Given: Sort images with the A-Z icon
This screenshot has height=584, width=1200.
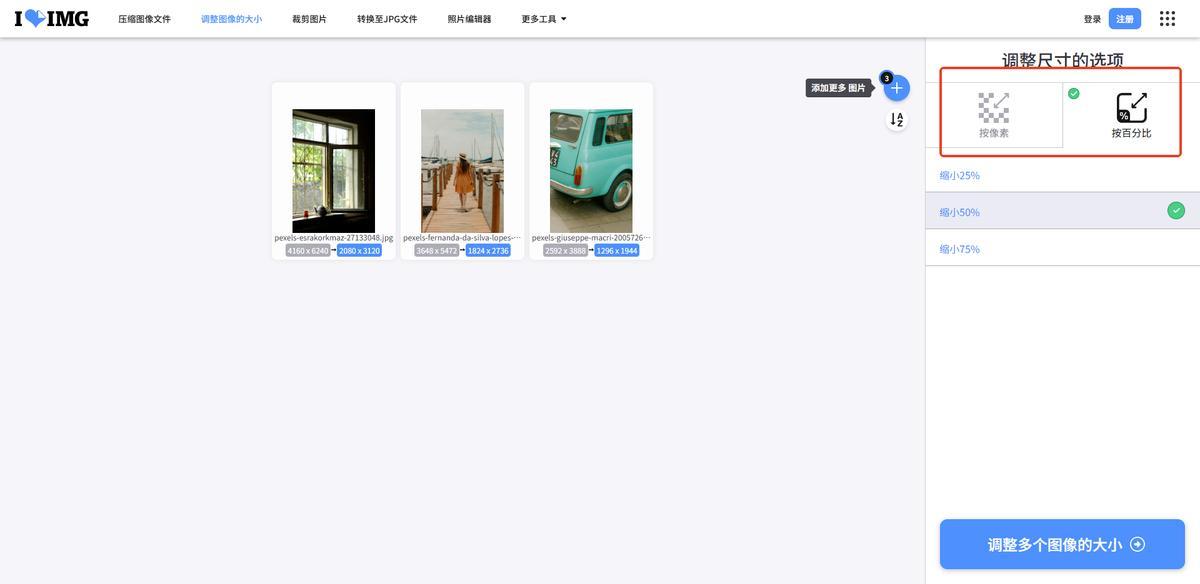Looking at the screenshot, I should point(897,120).
